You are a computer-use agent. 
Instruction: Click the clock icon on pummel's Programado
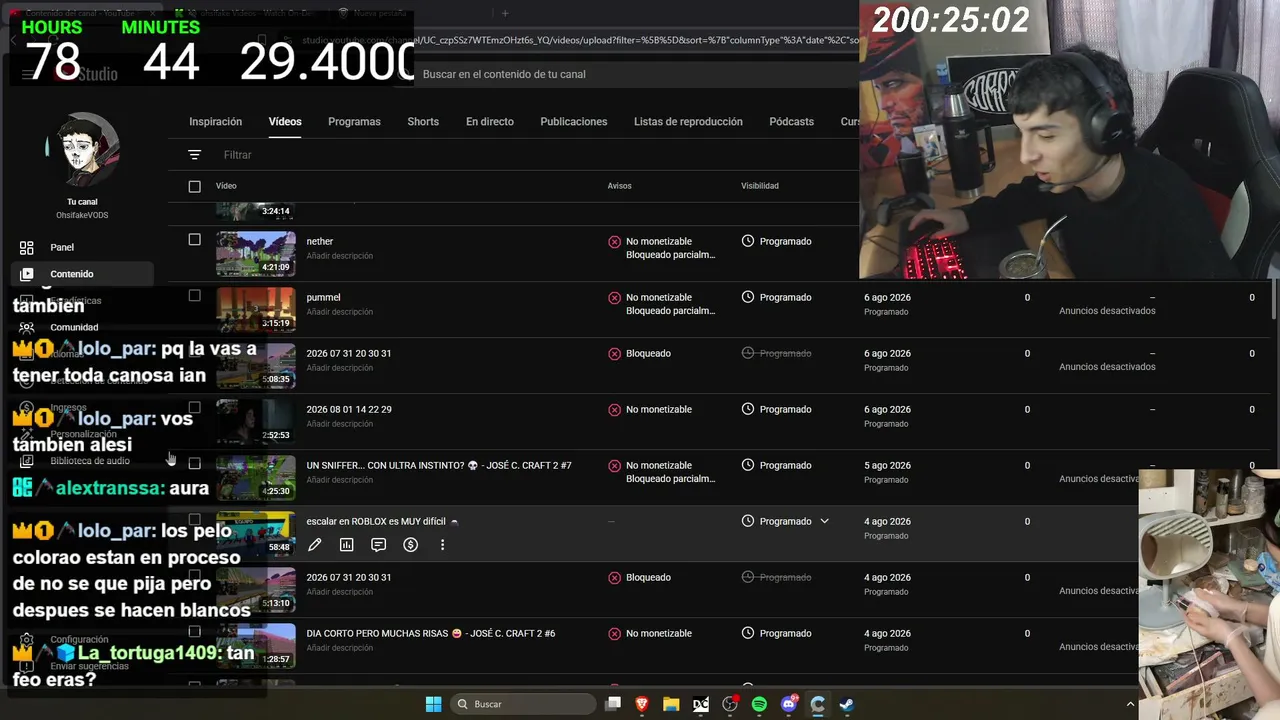[748, 297]
